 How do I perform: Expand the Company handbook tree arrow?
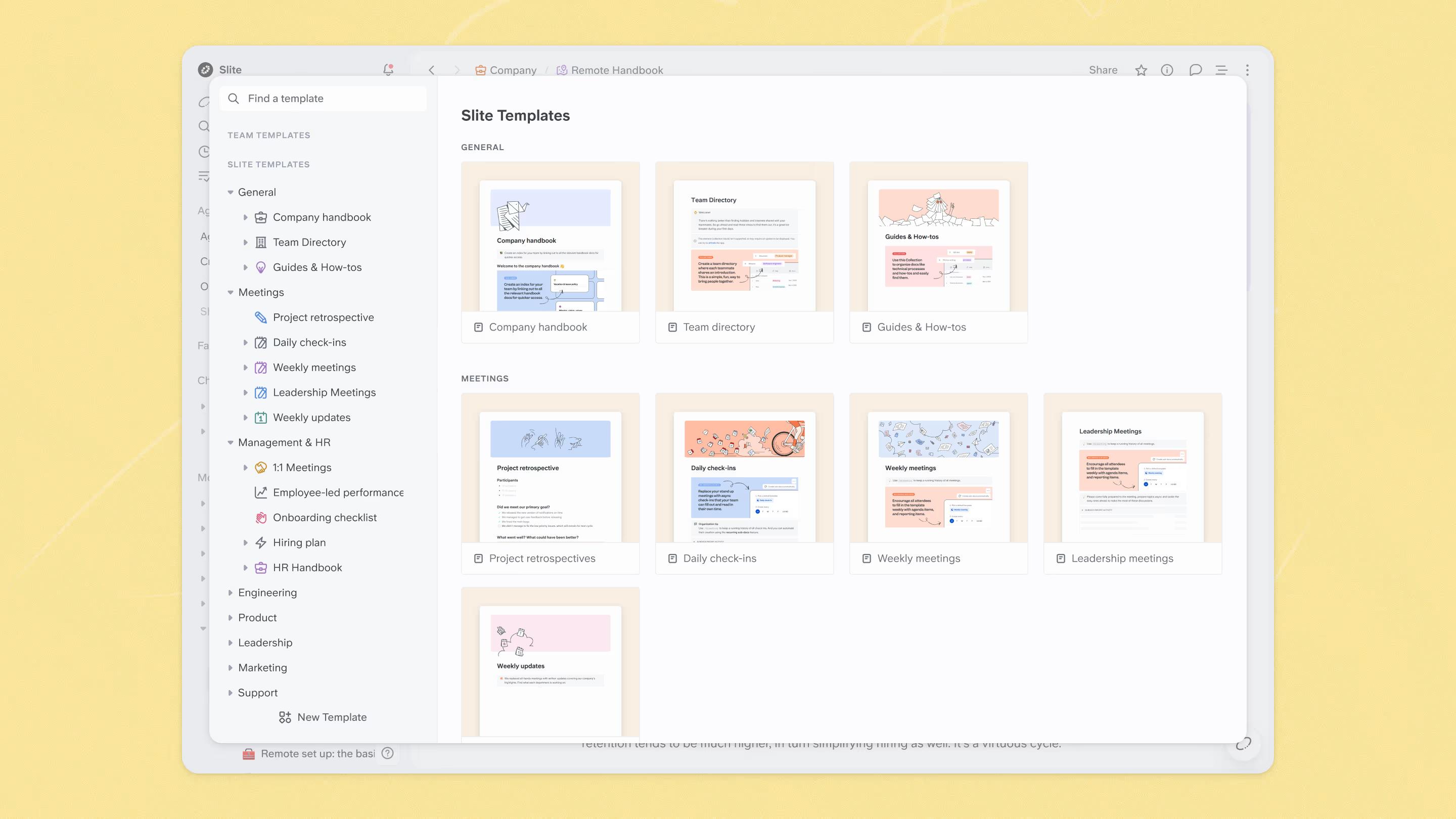point(245,217)
